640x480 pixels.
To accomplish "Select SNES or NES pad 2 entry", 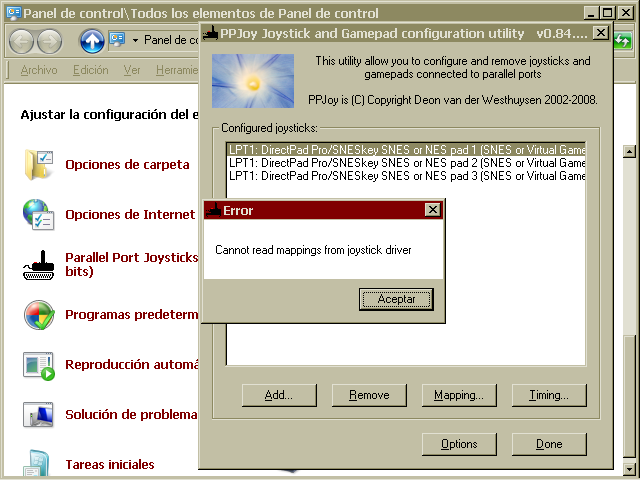I will [x=406, y=163].
